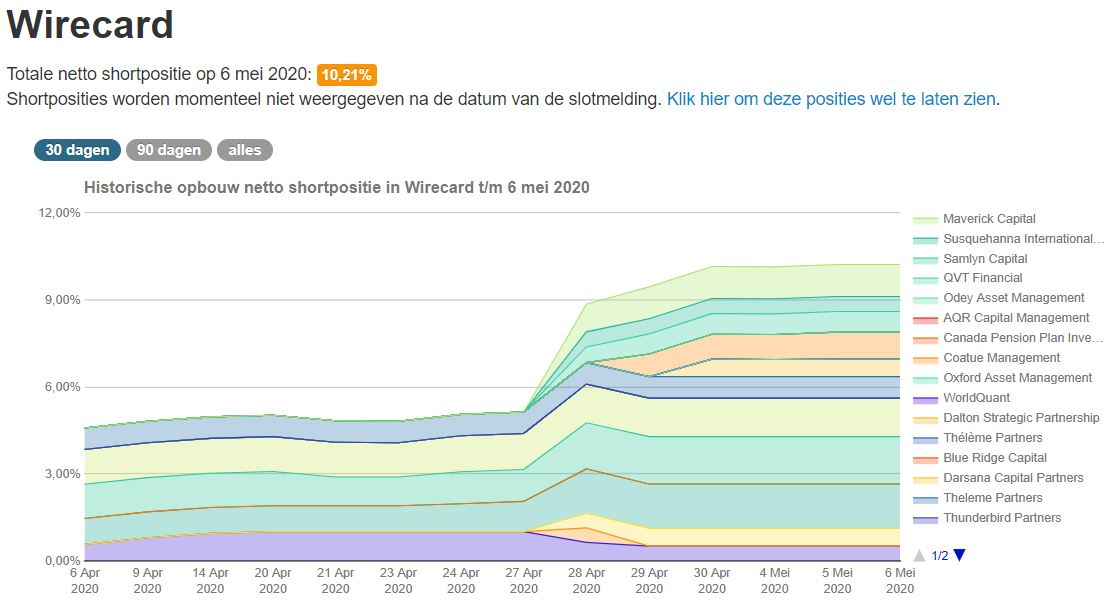
Task: Click the WorldQuant legend color swatch
Action: [x=924, y=398]
